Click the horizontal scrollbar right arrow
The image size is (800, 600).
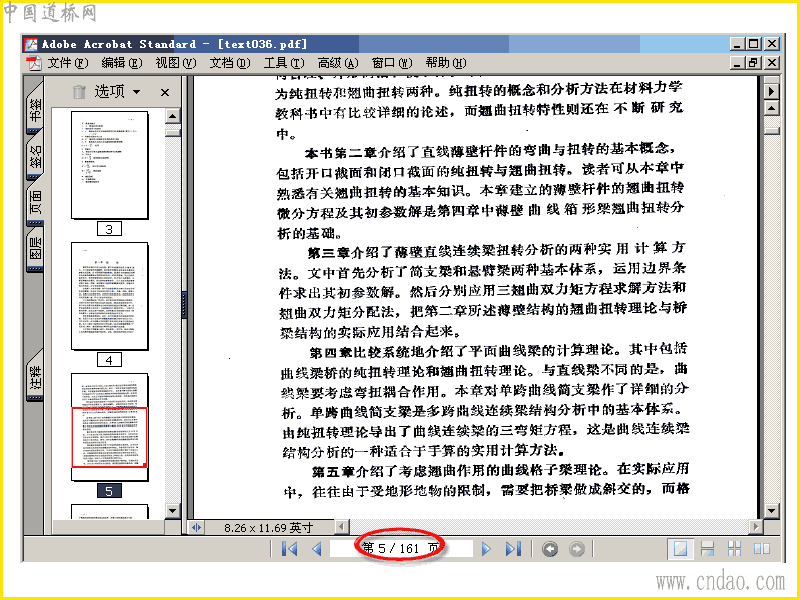pos(756,527)
